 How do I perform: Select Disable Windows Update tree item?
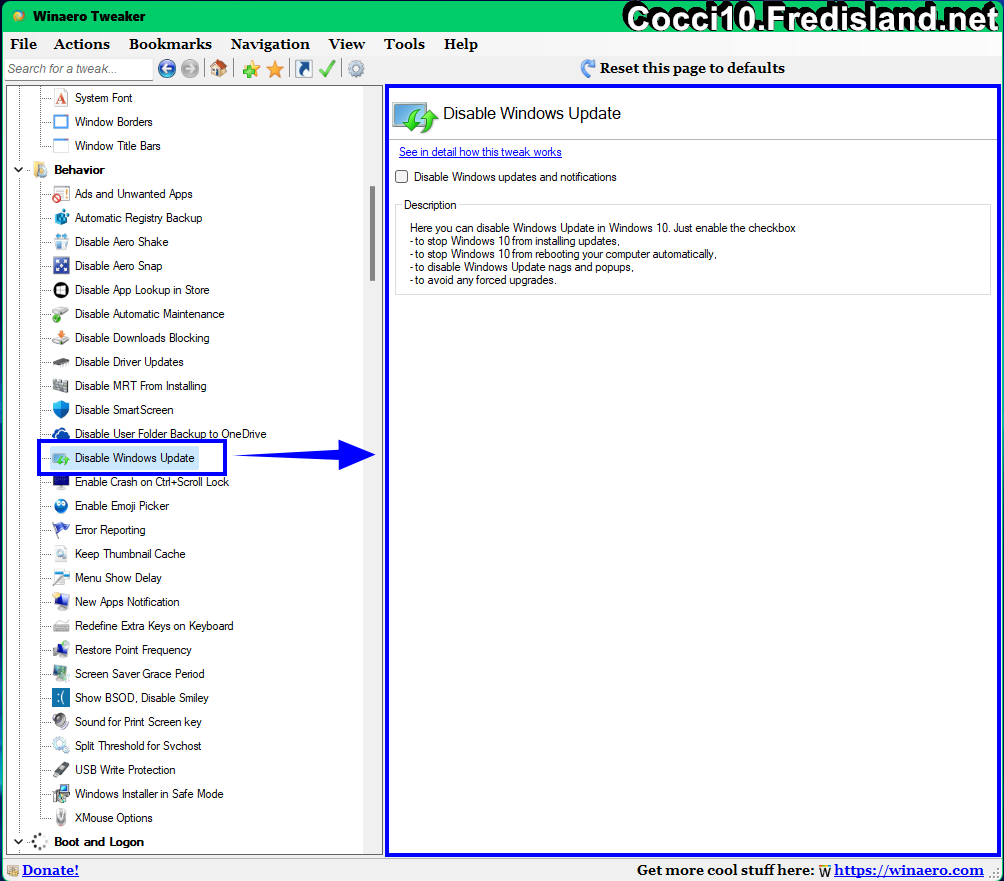134,458
